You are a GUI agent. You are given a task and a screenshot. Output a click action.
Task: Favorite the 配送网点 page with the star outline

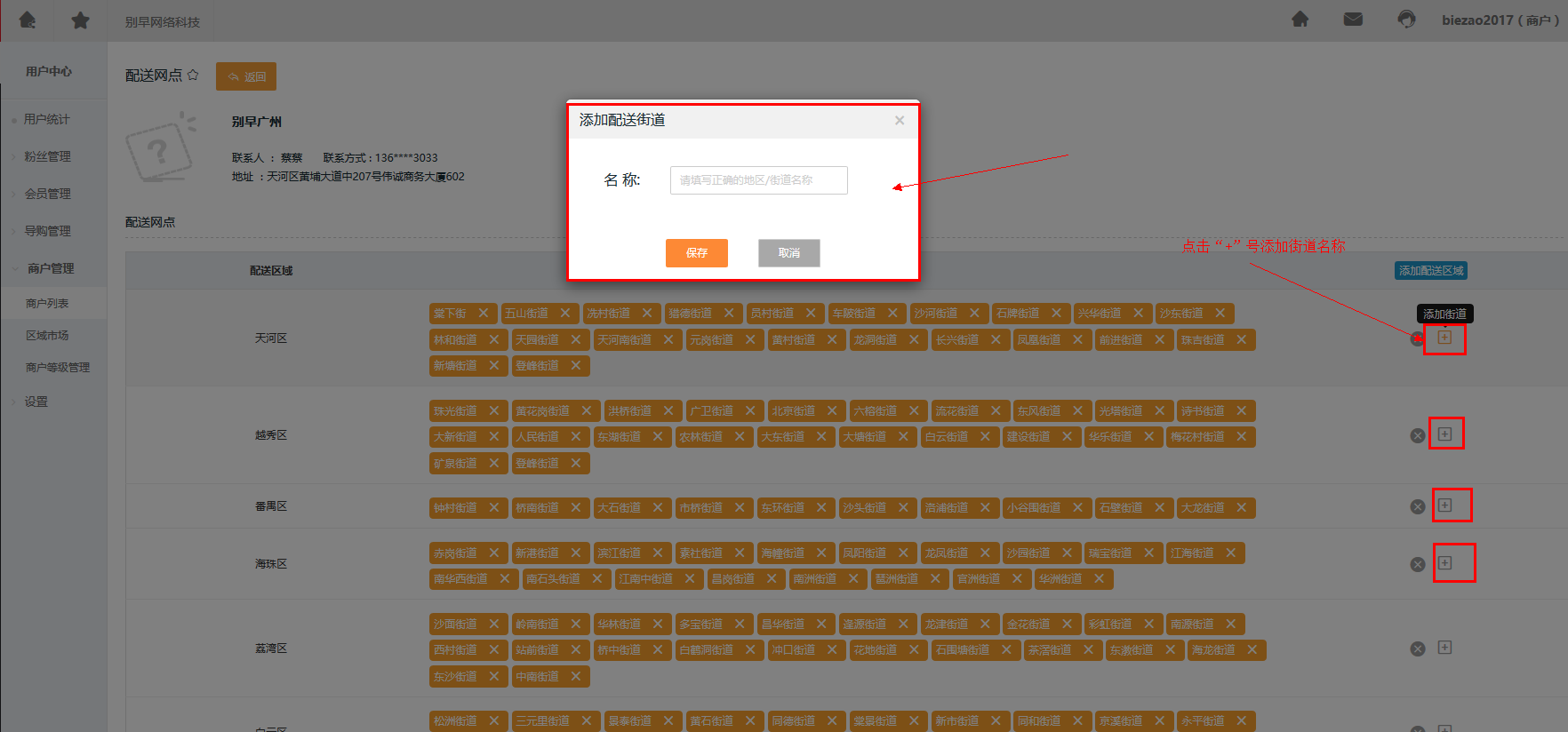tap(193, 76)
